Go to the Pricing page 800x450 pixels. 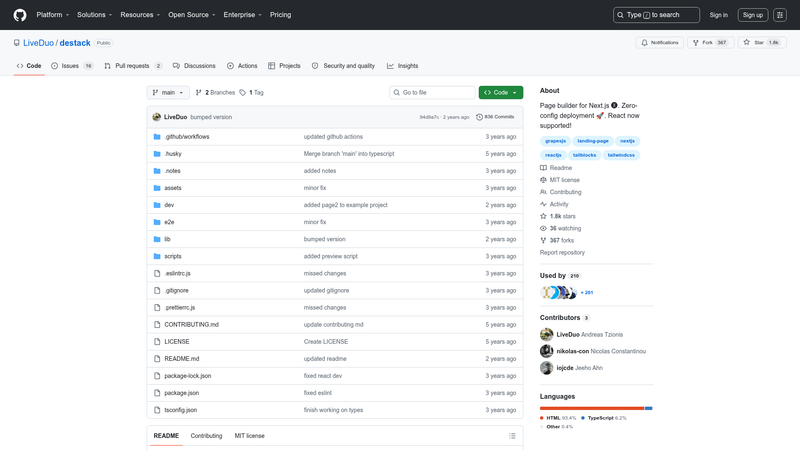281,15
